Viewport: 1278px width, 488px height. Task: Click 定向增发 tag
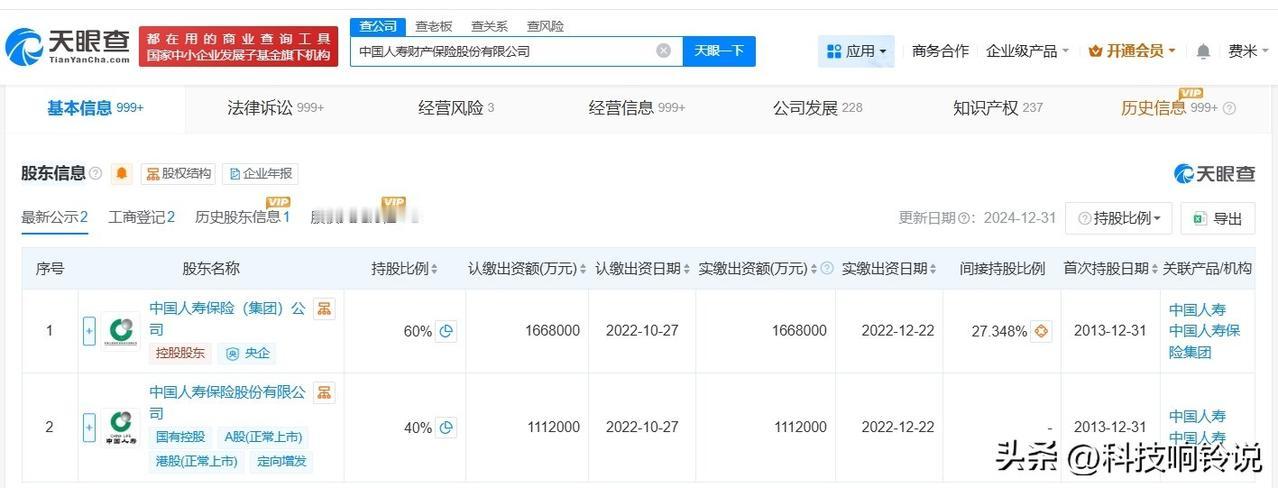click(282, 461)
